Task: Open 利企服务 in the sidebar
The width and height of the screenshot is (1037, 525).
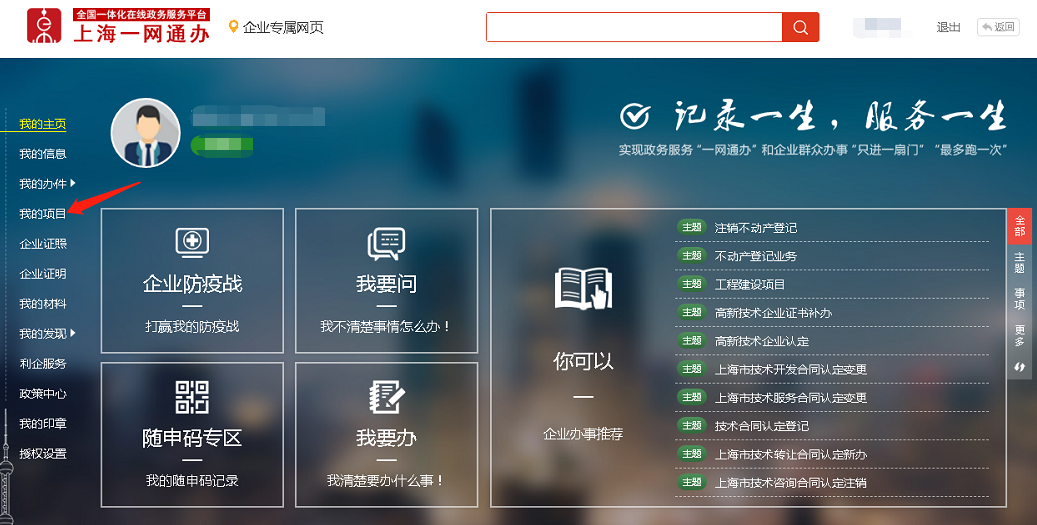Action: coord(43,364)
